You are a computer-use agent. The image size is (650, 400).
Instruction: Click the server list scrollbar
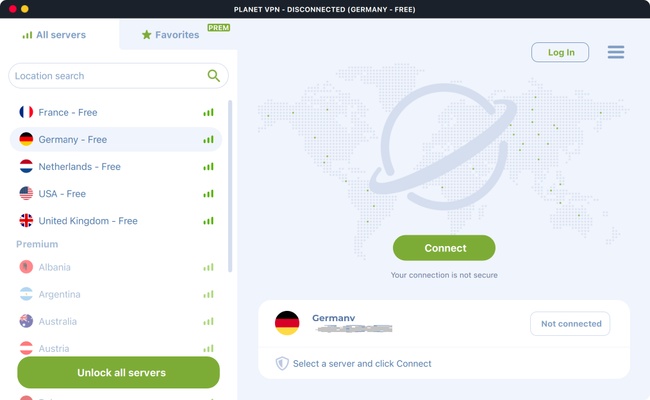tap(230, 186)
